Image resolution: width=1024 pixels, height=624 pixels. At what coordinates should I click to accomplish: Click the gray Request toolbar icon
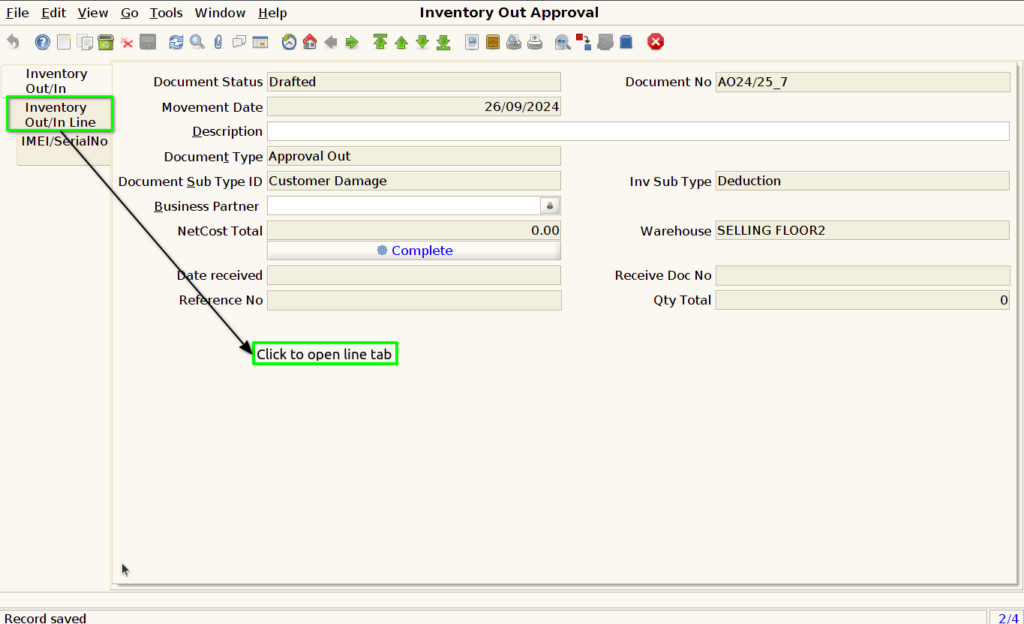pyautogui.click(x=605, y=42)
